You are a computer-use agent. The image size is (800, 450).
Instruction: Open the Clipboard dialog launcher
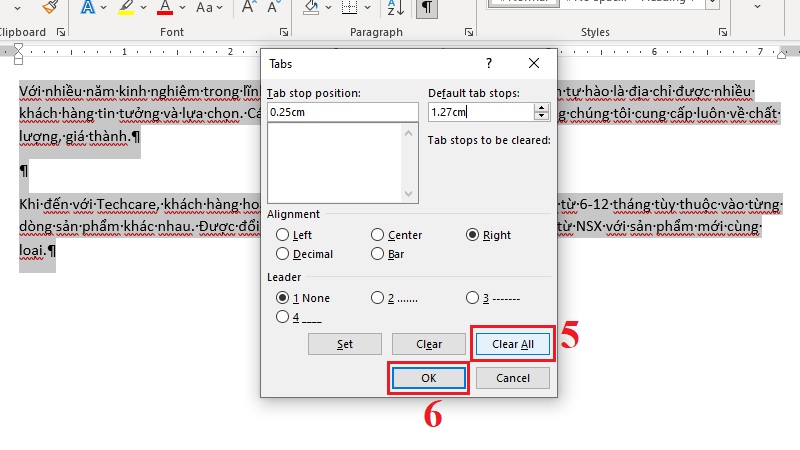pyautogui.click(x=61, y=32)
